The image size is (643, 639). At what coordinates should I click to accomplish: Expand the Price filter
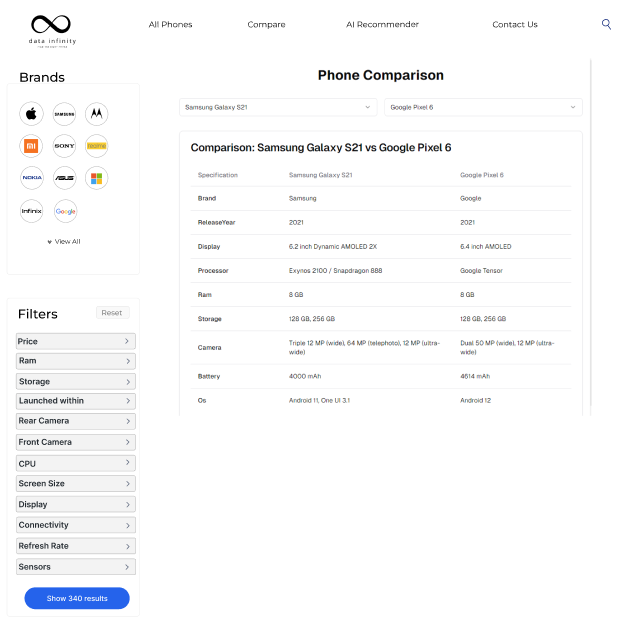[x=76, y=341]
